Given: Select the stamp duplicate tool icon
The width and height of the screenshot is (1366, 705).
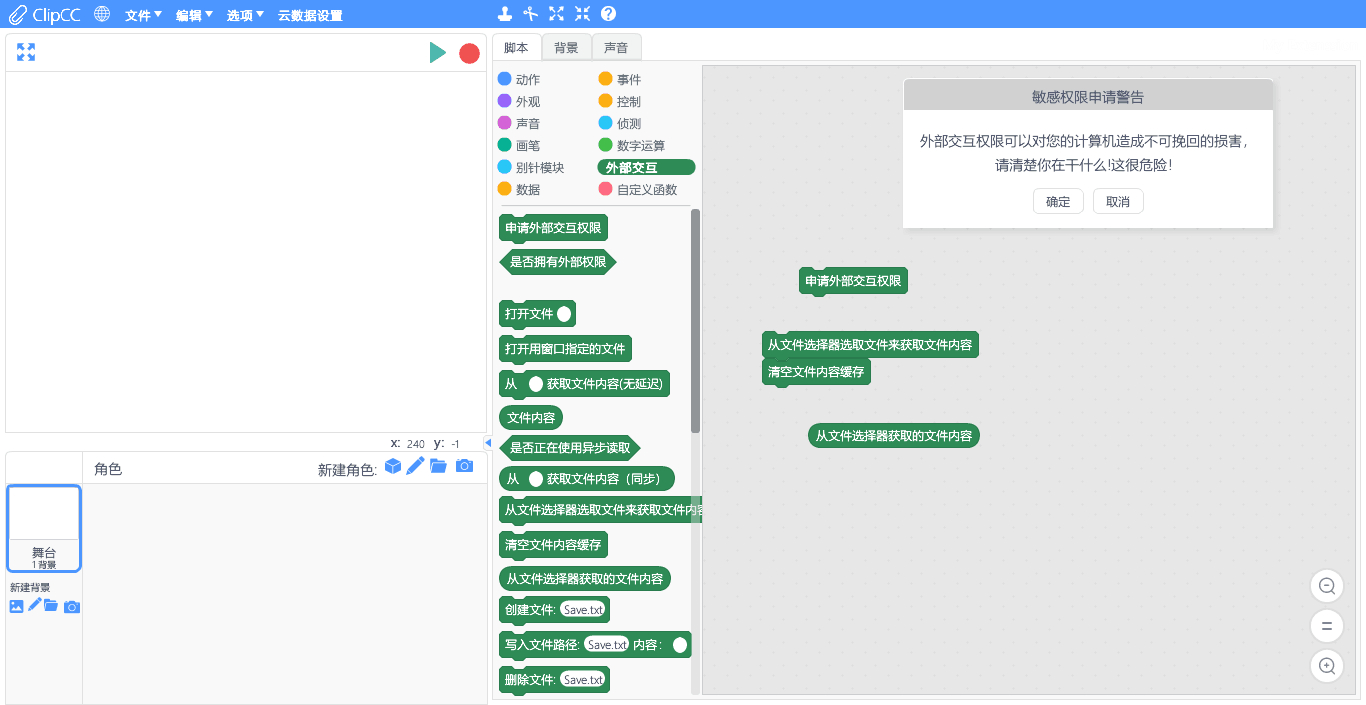Looking at the screenshot, I should point(506,14).
